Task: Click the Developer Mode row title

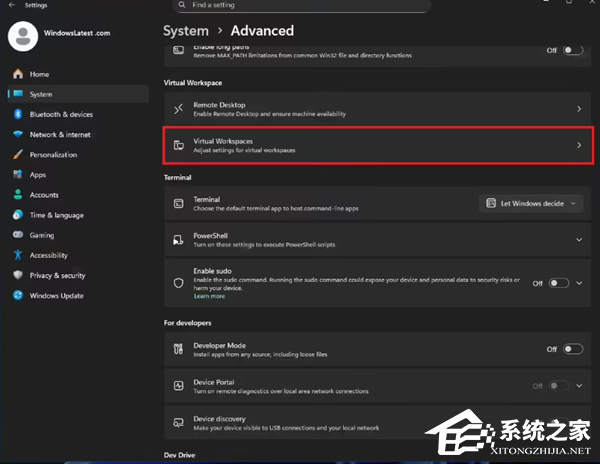Action: tap(220, 345)
